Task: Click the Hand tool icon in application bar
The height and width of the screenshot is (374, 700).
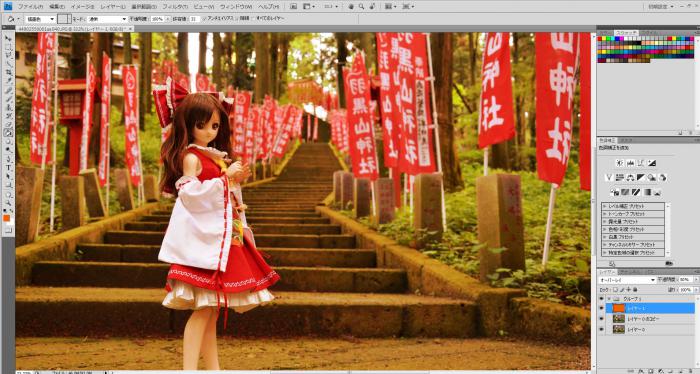Action: coord(351,7)
